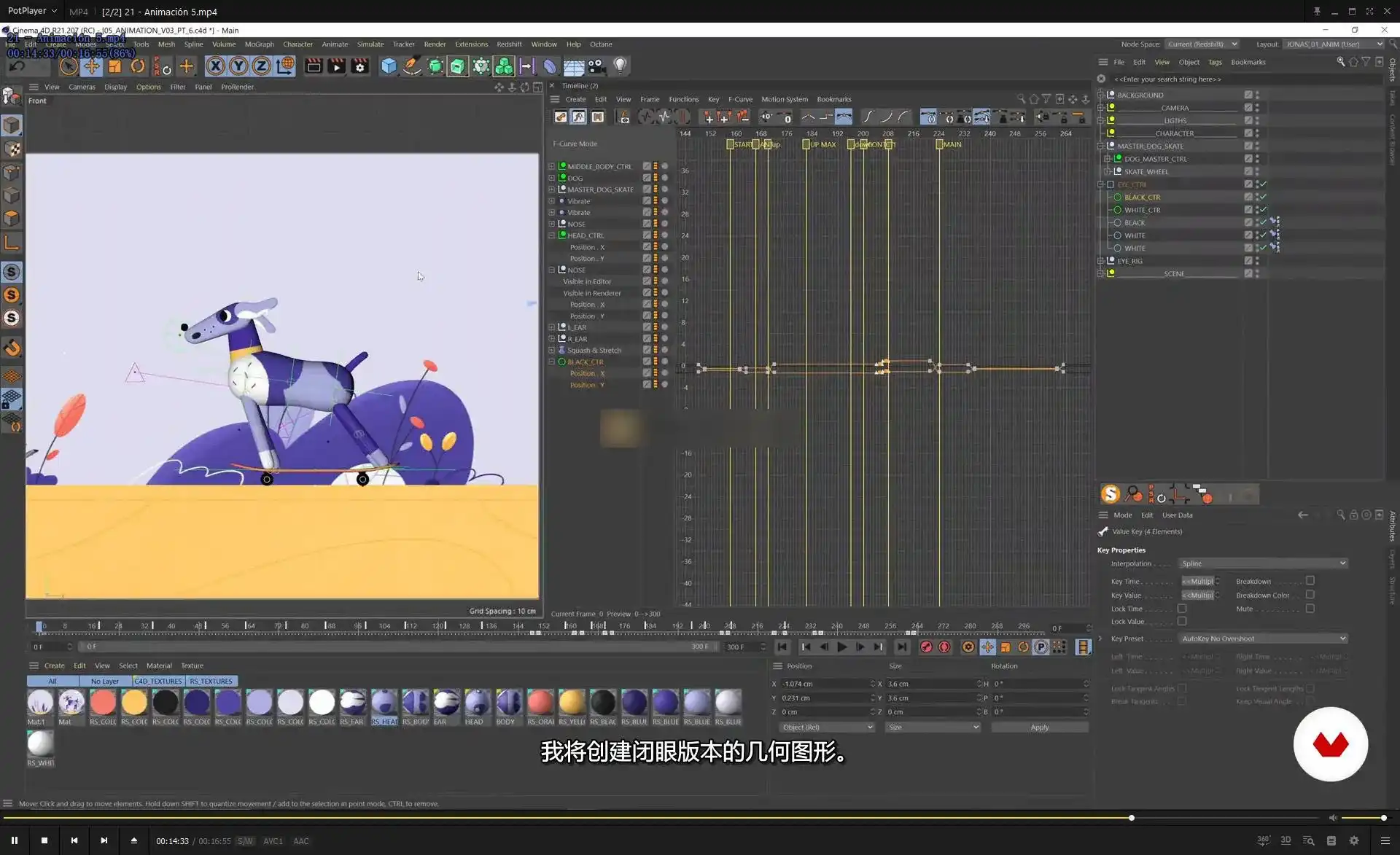Toggle the X axis lock
1400x855 pixels.
click(x=215, y=66)
